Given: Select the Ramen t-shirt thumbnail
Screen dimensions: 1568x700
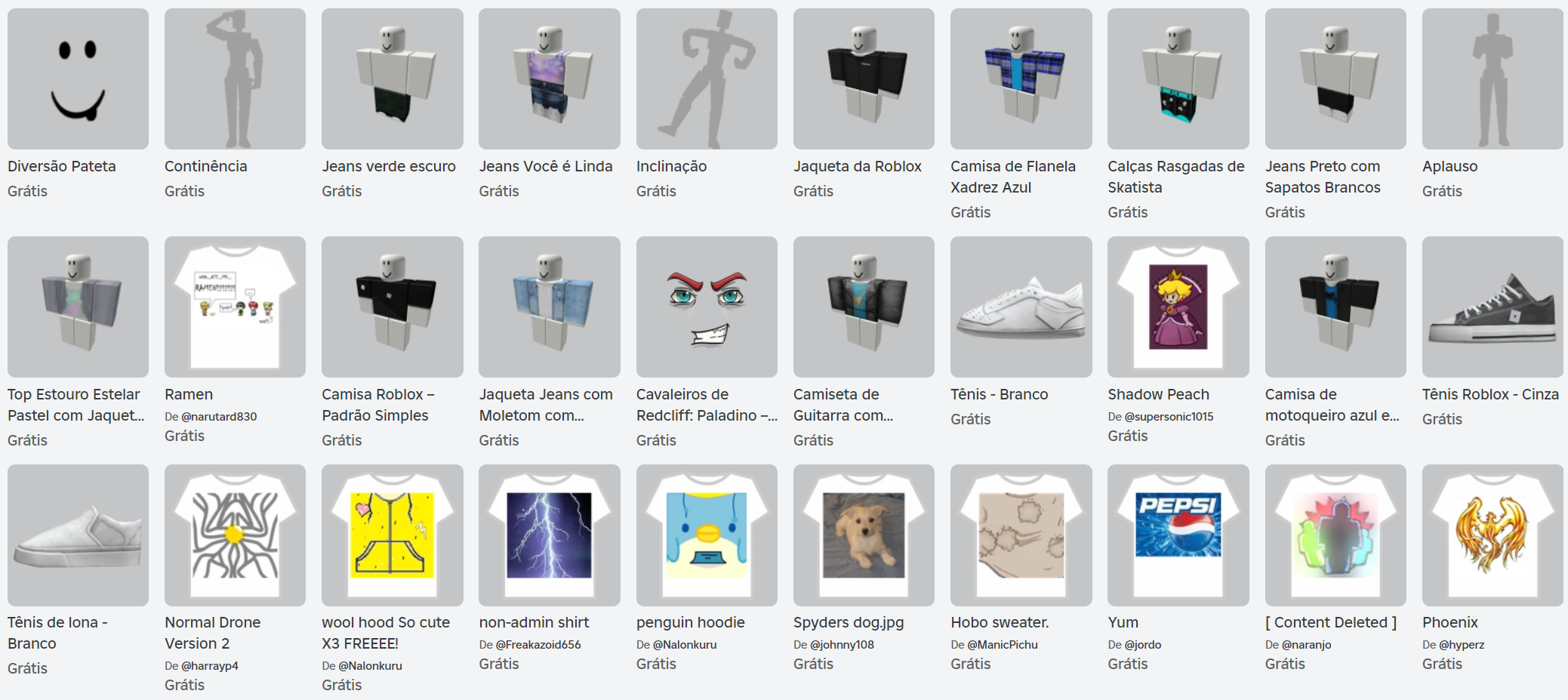Looking at the screenshot, I should pos(235,307).
